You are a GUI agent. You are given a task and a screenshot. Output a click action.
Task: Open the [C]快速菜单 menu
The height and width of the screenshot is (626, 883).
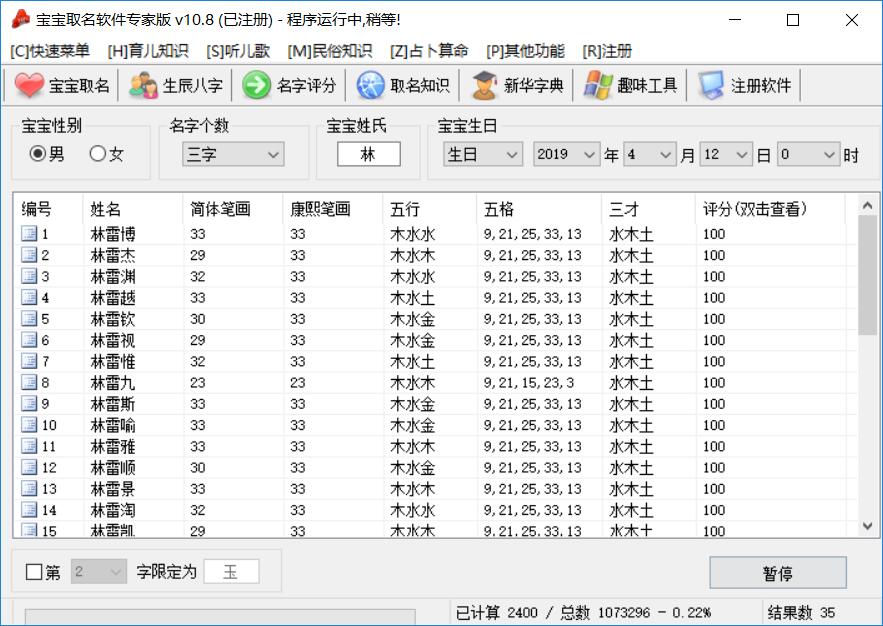pos(50,51)
